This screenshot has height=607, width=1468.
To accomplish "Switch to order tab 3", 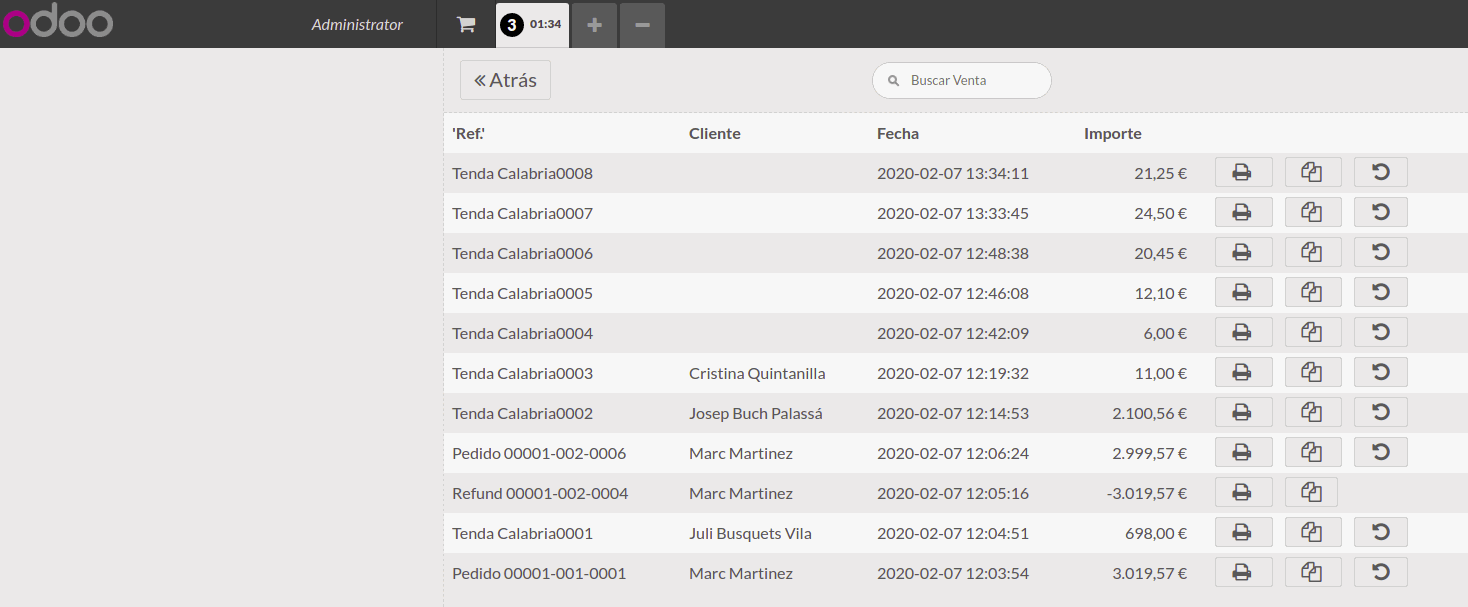I will point(532,25).
